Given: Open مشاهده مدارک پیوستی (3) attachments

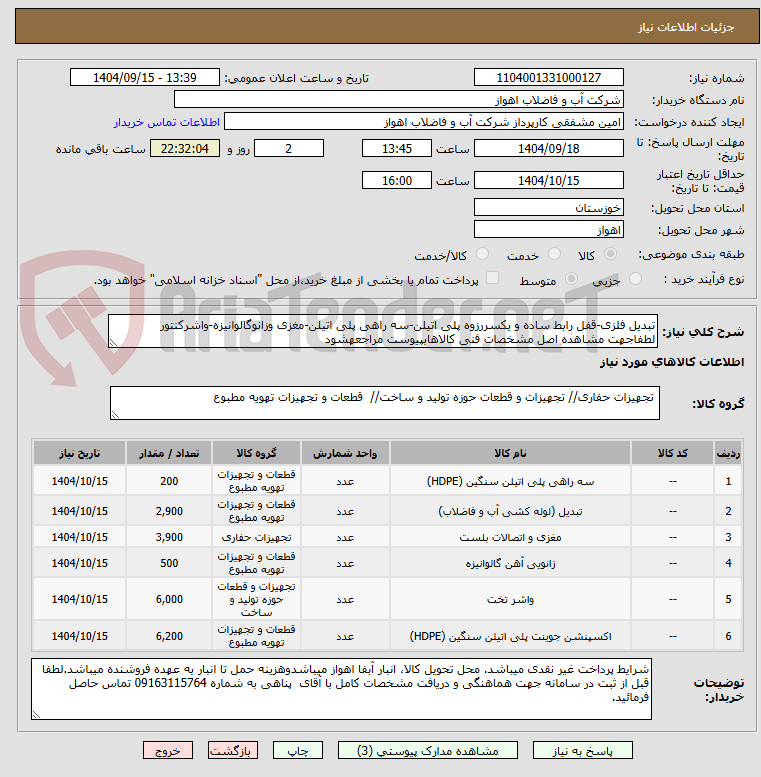Looking at the screenshot, I should [x=428, y=751].
